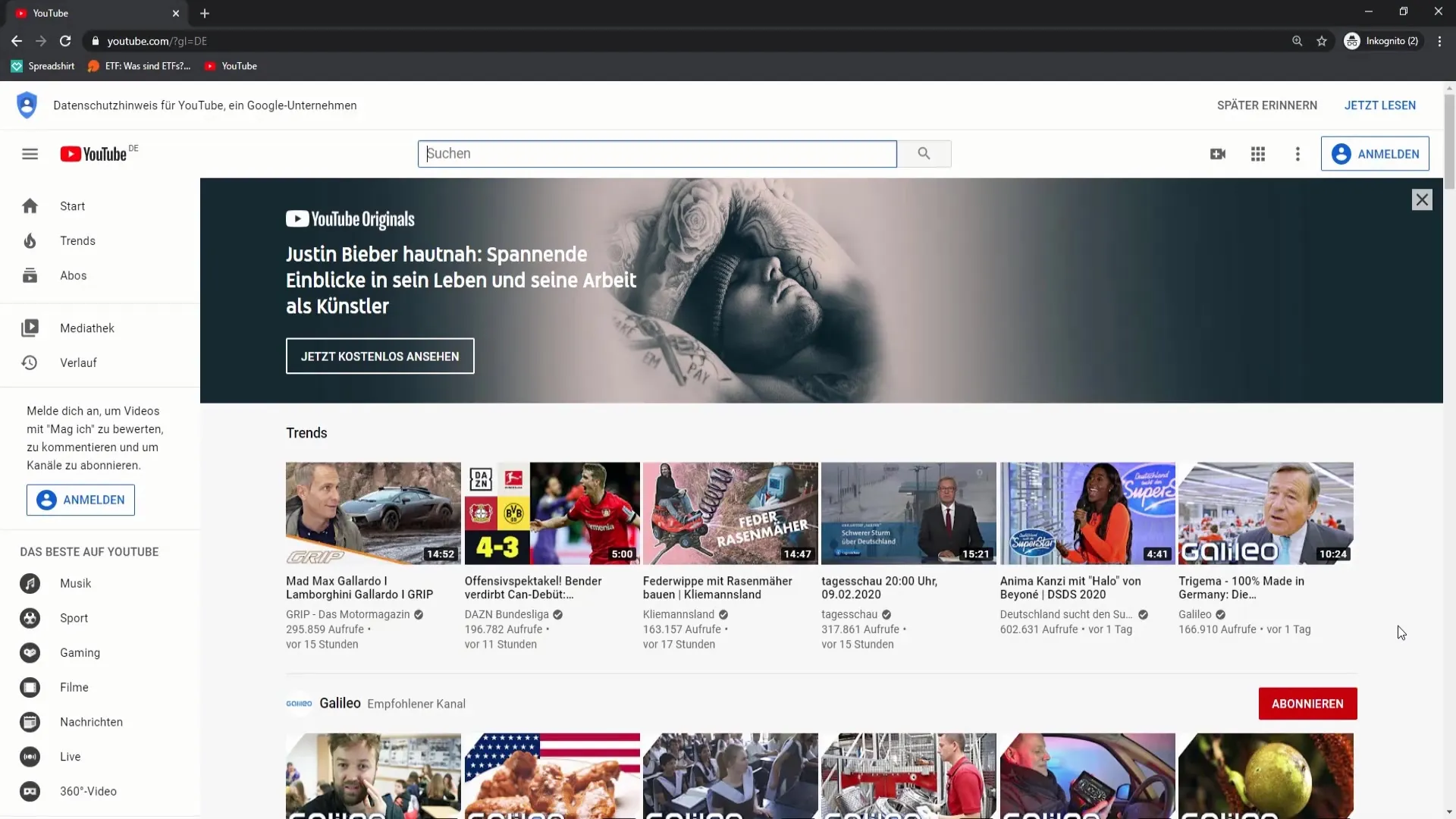Open Abos subscriptions icon

[30, 276]
